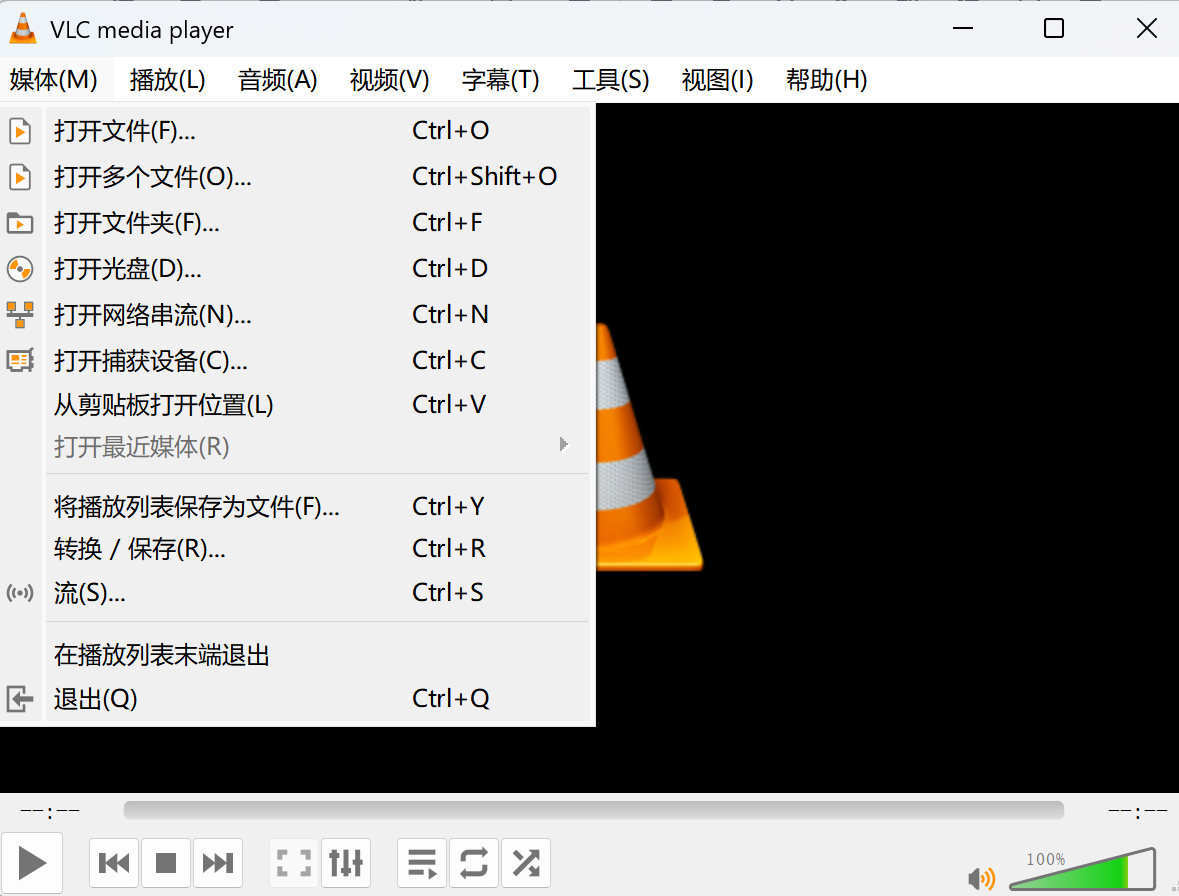Click the Stop playback icon

tap(166, 862)
